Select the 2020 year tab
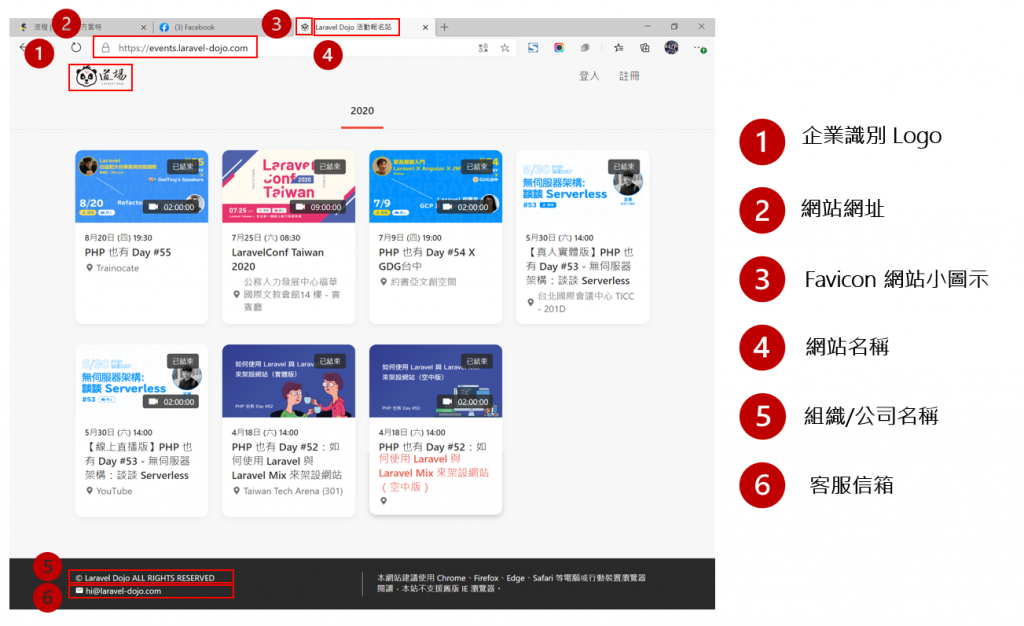1024x626 pixels. (x=362, y=111)
